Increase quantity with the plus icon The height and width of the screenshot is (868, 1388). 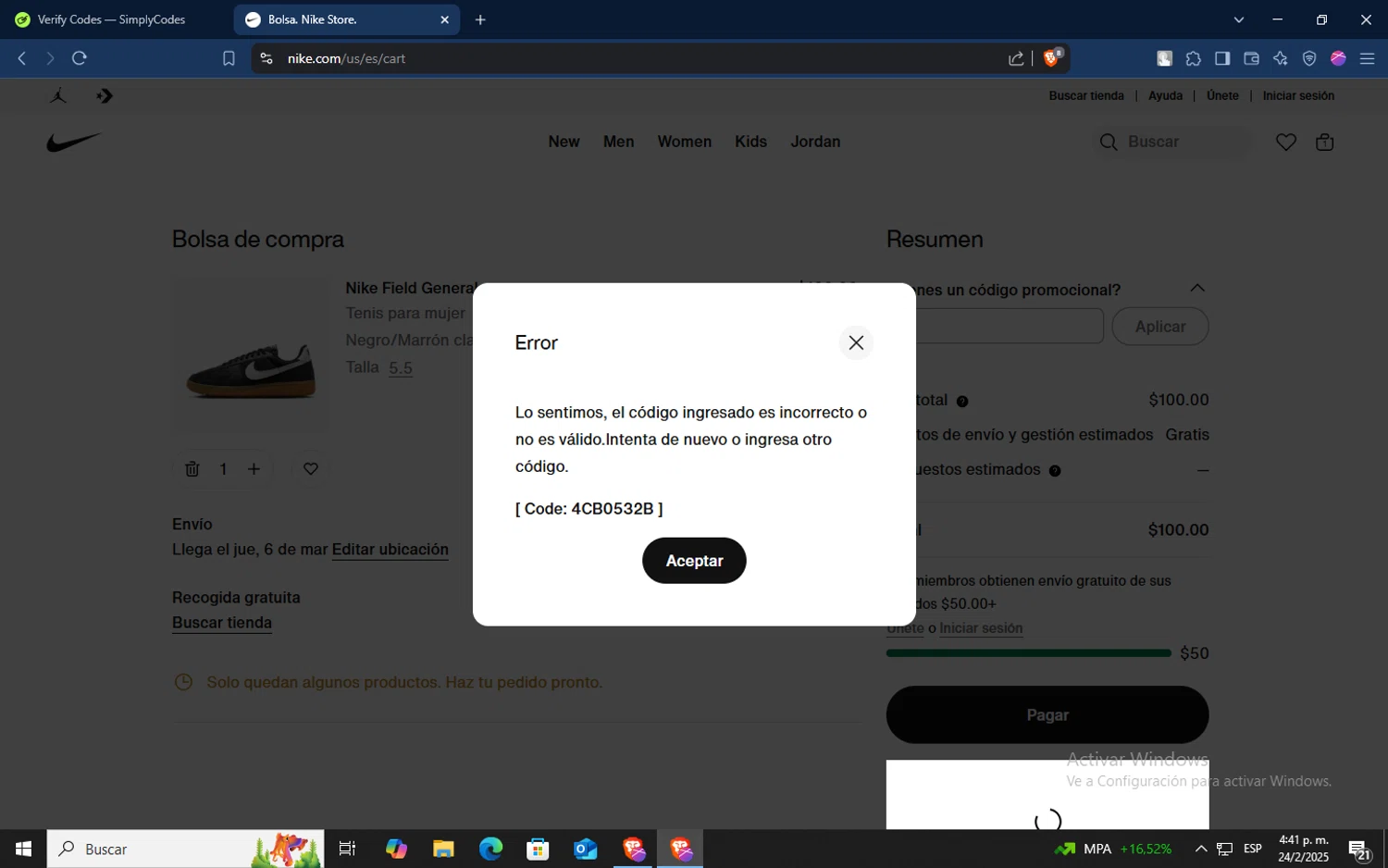pos(254,469)
